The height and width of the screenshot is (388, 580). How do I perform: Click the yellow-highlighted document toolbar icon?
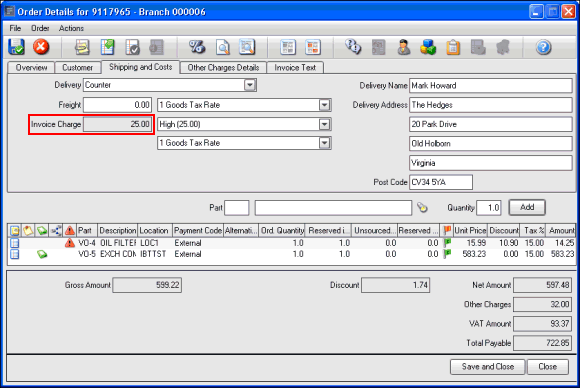tap(82, 47)
